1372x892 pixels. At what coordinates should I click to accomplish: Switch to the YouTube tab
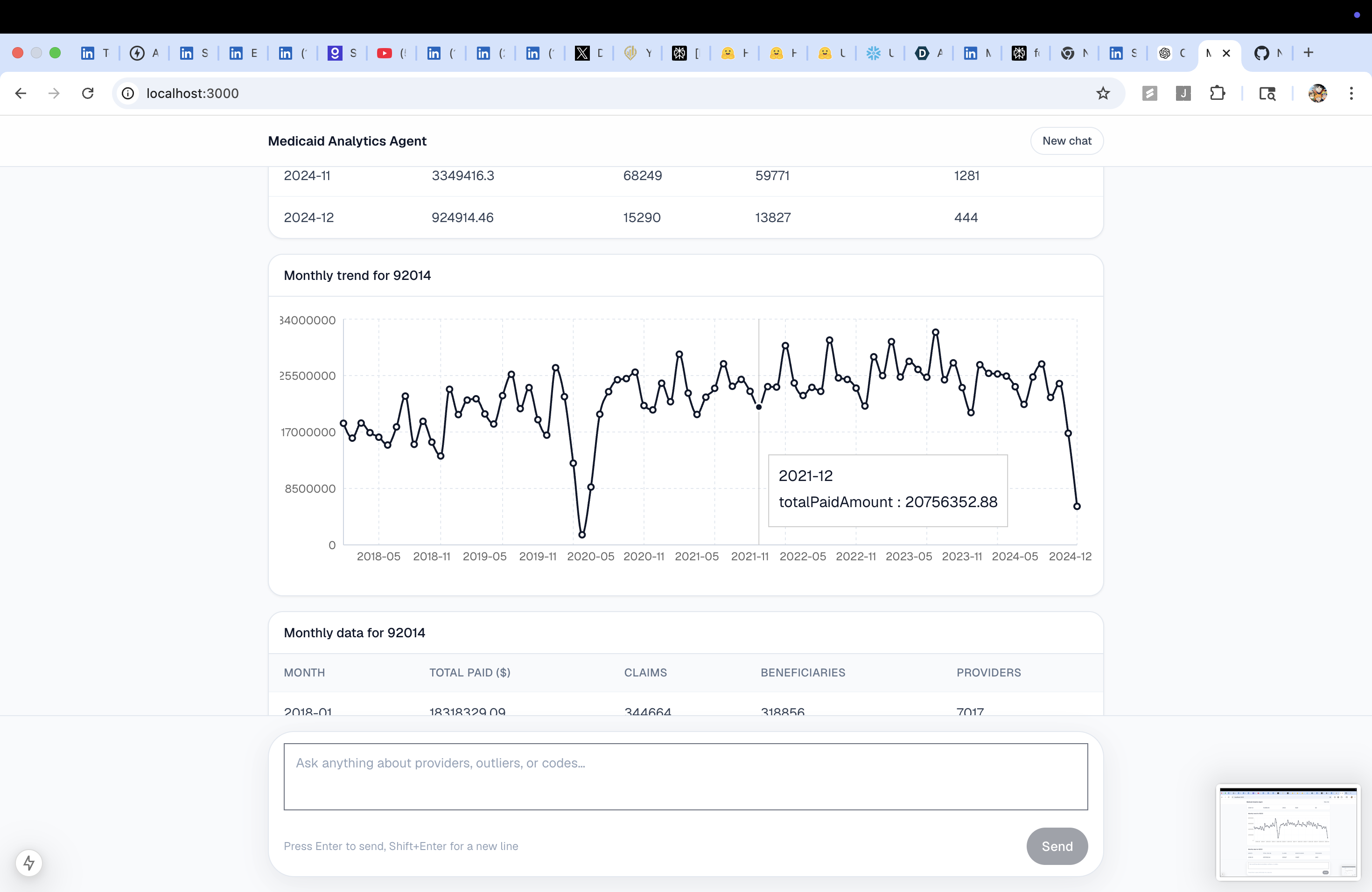click(x=385, y=53)
